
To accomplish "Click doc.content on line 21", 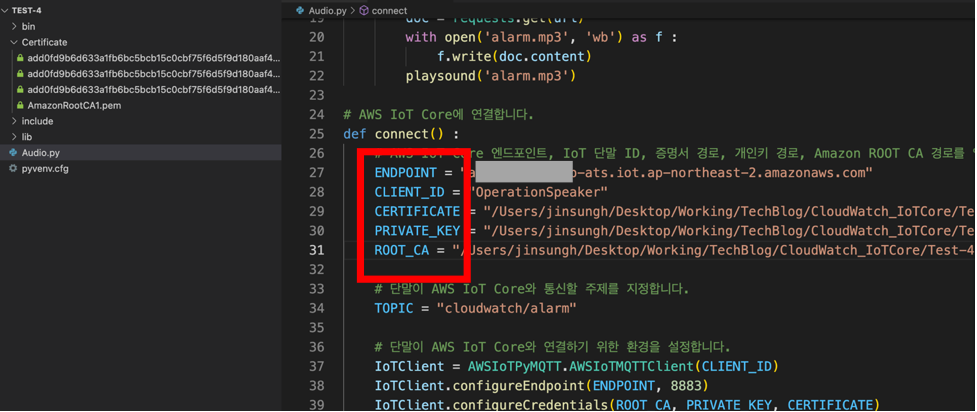I will click(x=541, y=57).
